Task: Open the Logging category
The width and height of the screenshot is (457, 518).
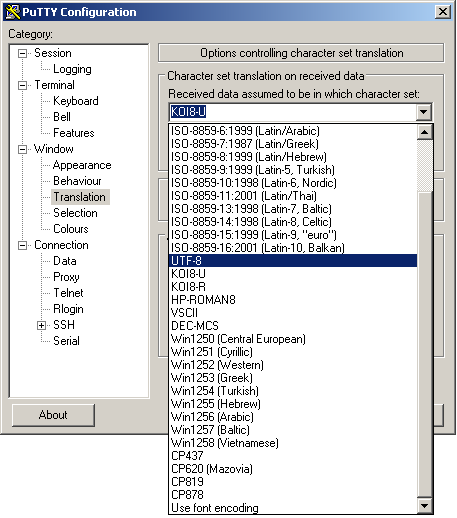Action: pyautogui.click(x=72, y=69)
